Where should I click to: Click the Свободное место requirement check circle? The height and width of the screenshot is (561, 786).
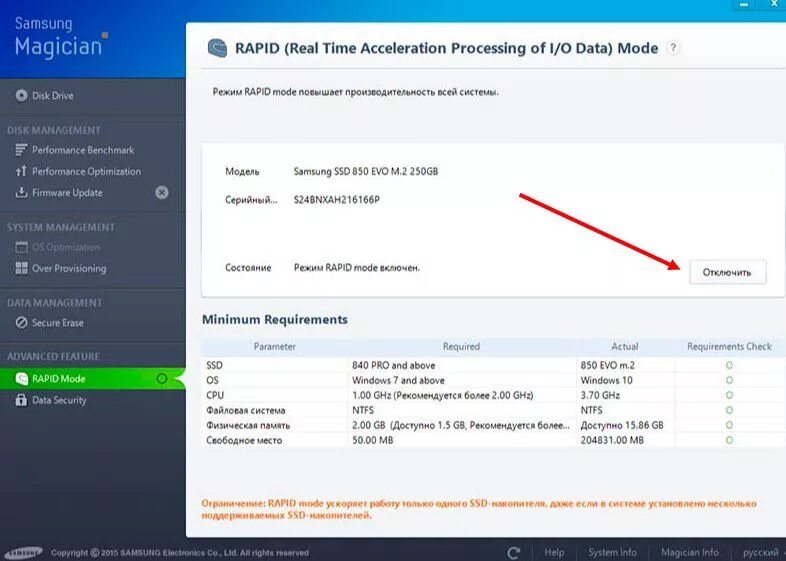(x=729, y=440)
